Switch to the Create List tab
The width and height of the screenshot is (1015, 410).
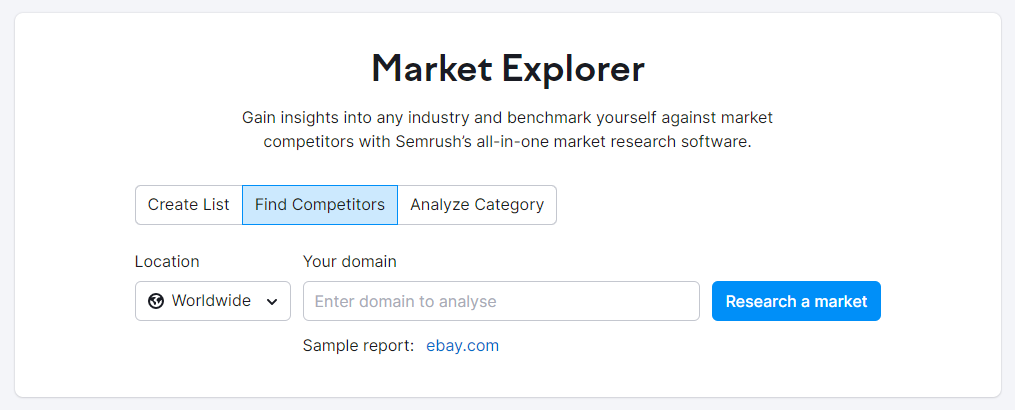(x=188, y=205)
